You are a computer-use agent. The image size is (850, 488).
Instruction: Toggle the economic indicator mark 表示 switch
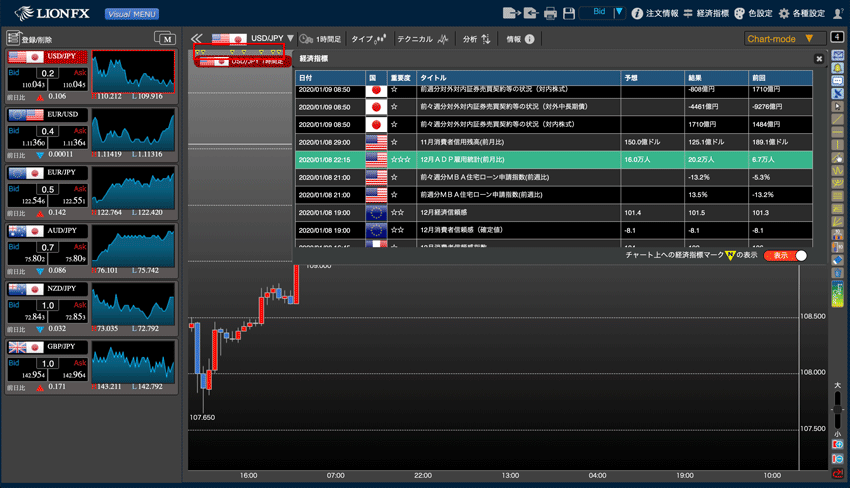(785, 255)
